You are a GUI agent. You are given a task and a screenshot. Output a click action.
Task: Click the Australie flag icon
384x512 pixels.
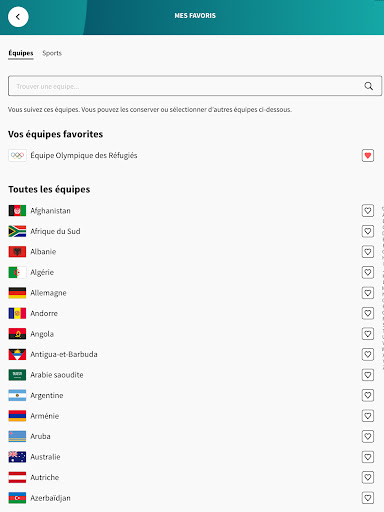(x=17, y=457)
